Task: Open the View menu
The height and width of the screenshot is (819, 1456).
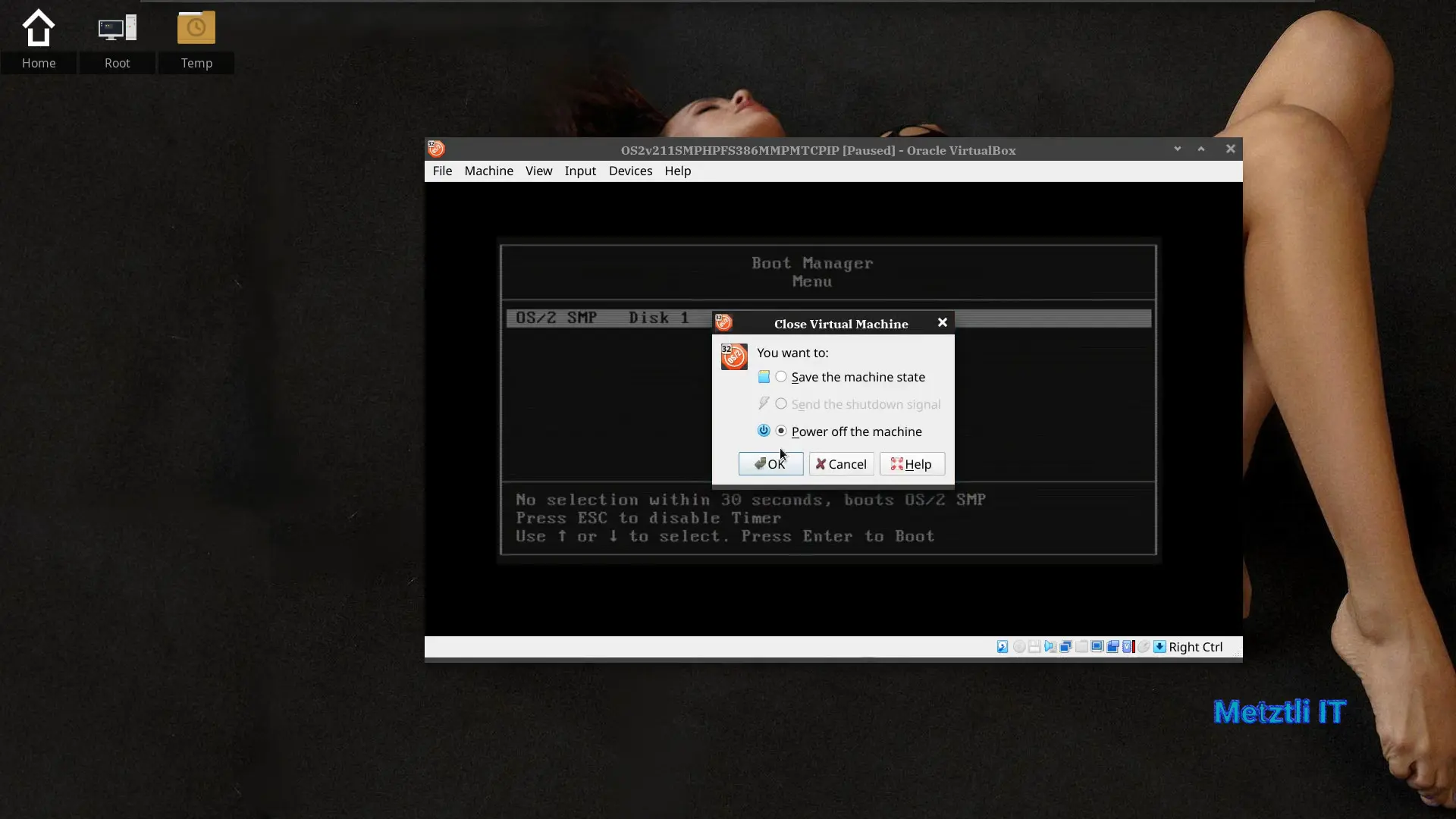Action: (538, 171)
